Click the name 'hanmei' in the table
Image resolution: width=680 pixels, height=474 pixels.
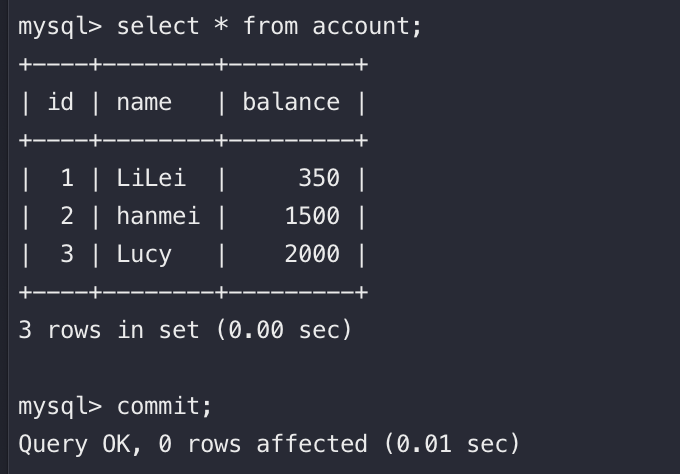pyautogui.click(x=158, y=216)
